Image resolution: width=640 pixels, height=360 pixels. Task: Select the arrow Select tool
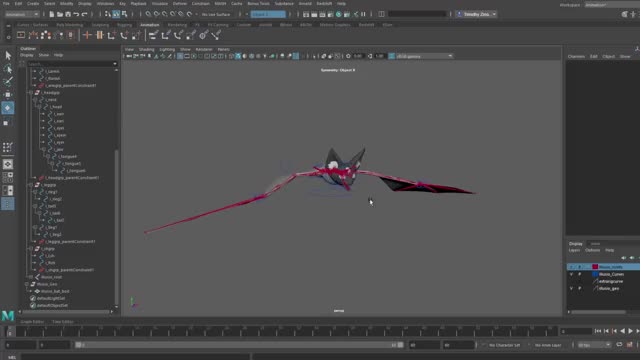pyautogui.click(x=8, y=56)
